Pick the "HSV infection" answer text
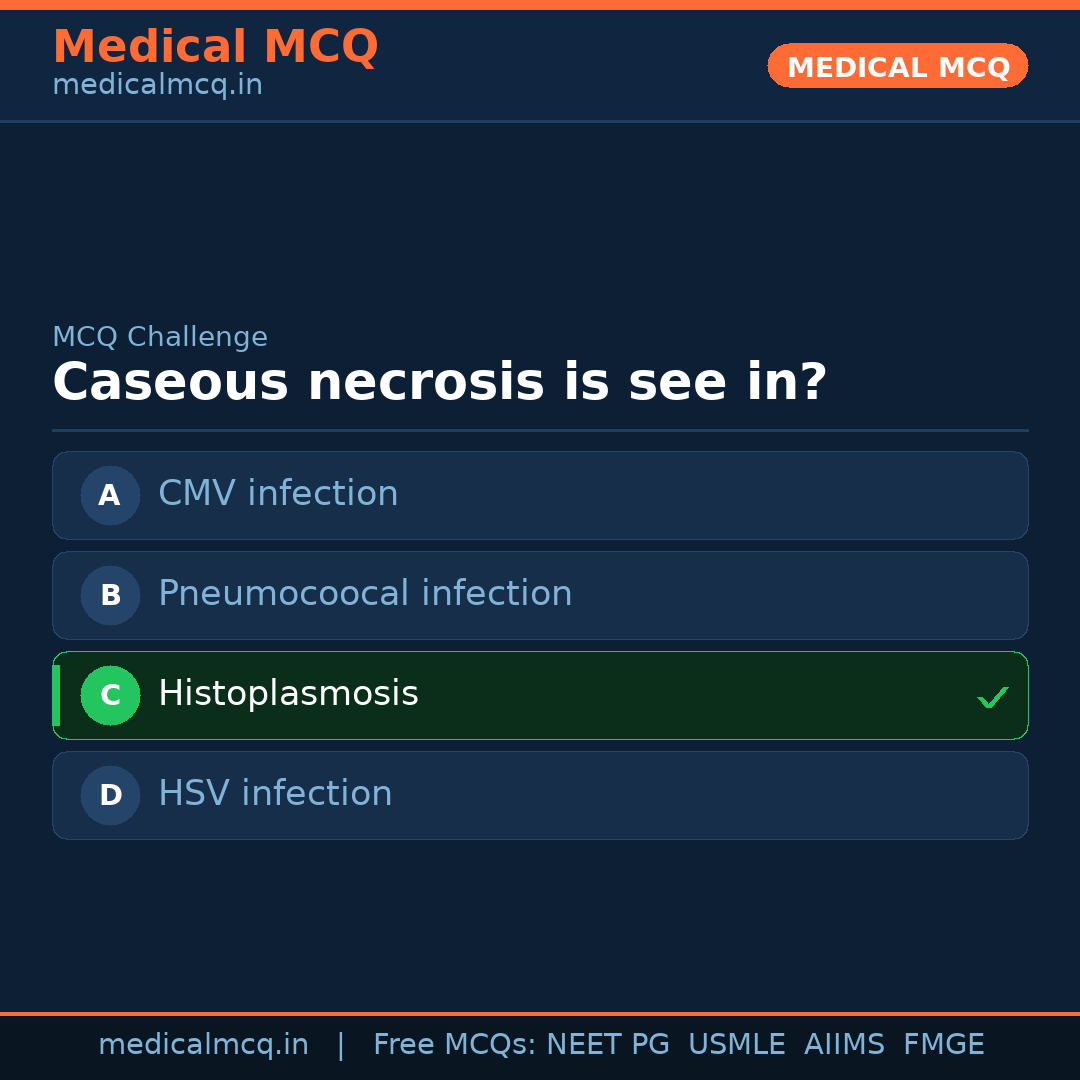 coord(275,794)
